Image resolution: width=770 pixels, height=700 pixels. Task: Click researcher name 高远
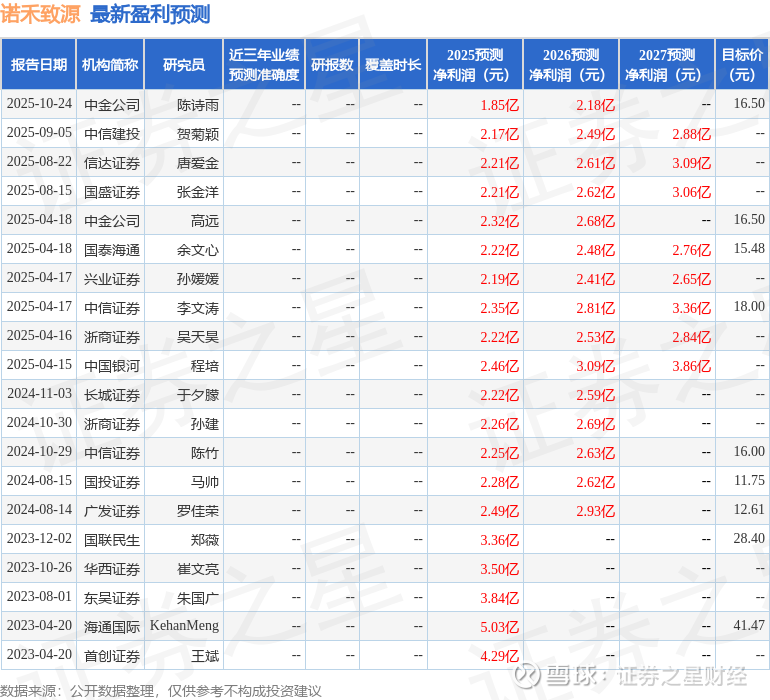pyautogui.click(x=205, y=221)
